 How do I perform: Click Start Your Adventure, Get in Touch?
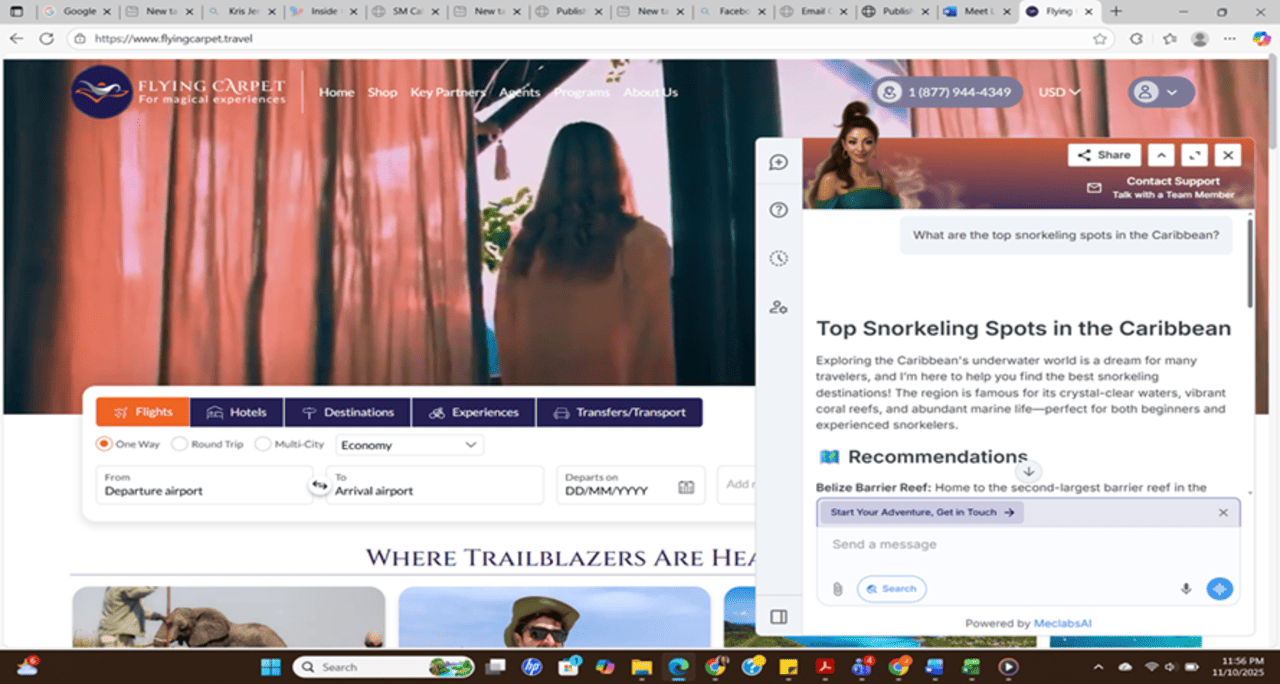pyautogui.click(x=920, y=512)
